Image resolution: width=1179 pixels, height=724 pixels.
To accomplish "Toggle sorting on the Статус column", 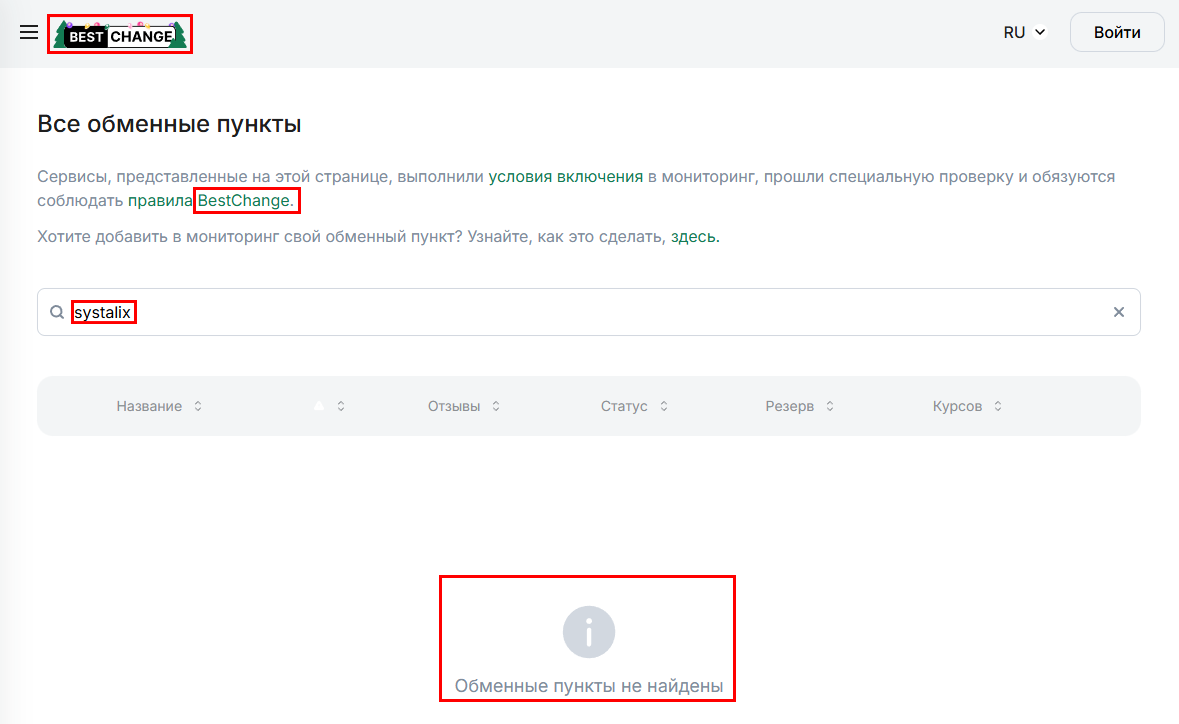I will [634, 406].
